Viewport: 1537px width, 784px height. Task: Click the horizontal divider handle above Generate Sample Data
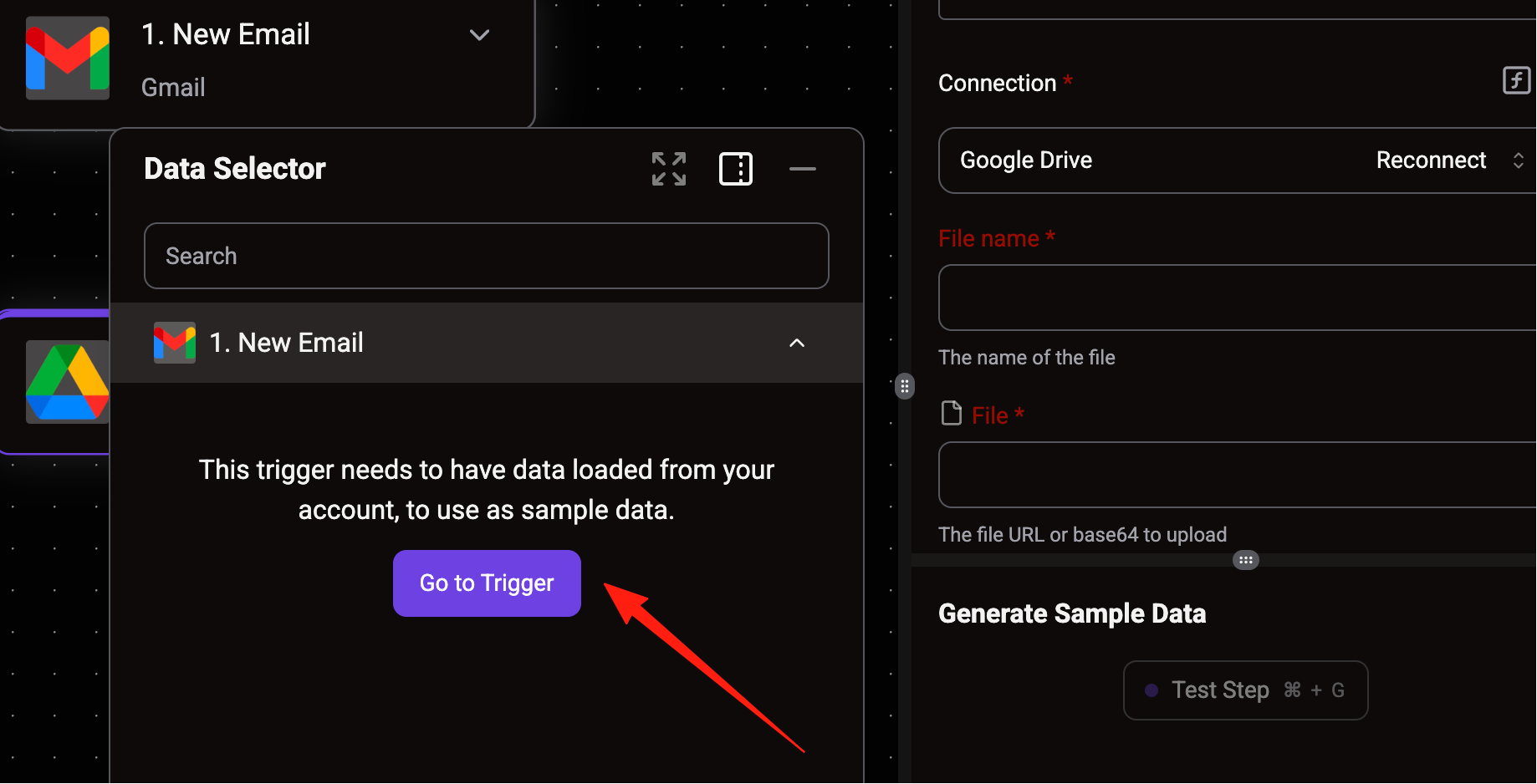(1246, 560)
